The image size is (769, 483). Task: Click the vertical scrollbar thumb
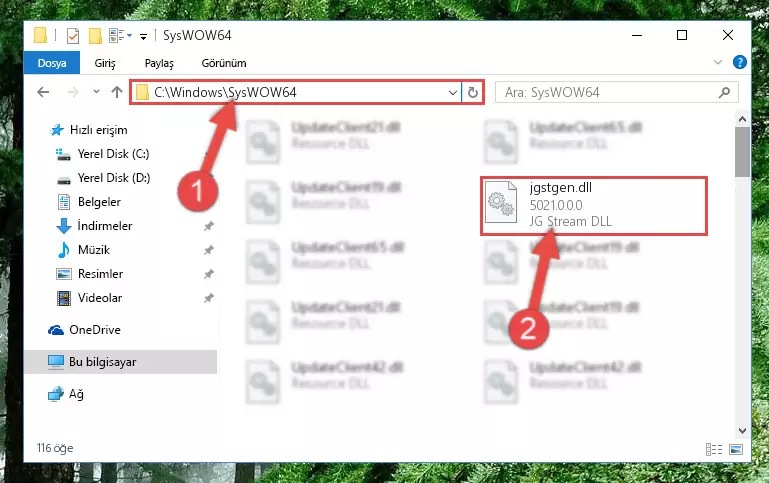(x=742, y=152)
